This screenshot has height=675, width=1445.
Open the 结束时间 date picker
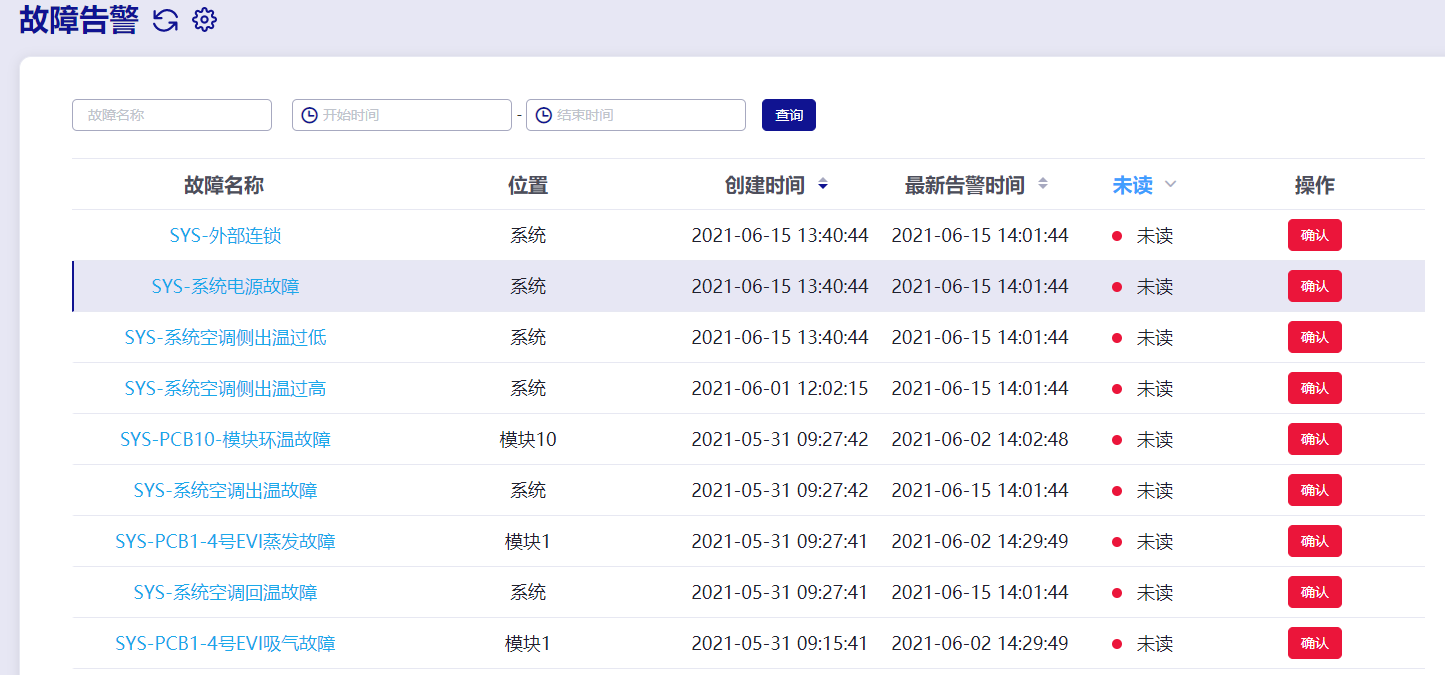pos(636,115)
